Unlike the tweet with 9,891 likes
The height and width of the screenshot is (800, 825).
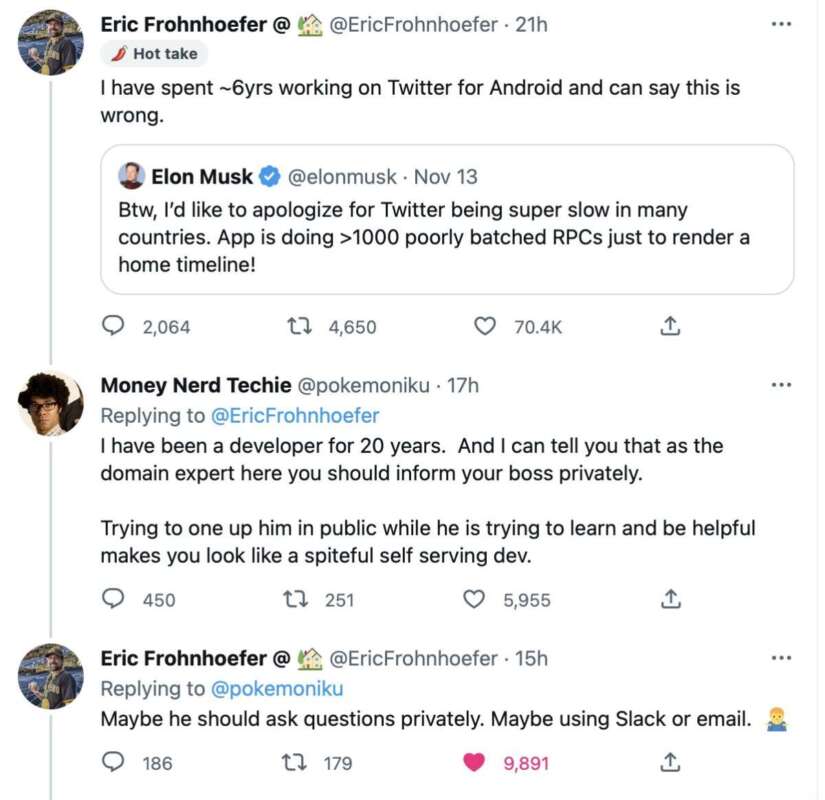click(476, 762)
